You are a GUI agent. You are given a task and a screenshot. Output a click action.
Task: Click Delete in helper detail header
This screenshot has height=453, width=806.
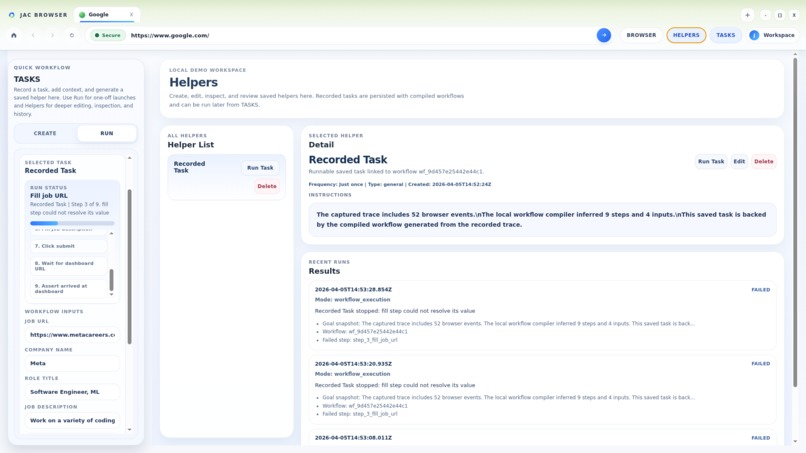763,161
